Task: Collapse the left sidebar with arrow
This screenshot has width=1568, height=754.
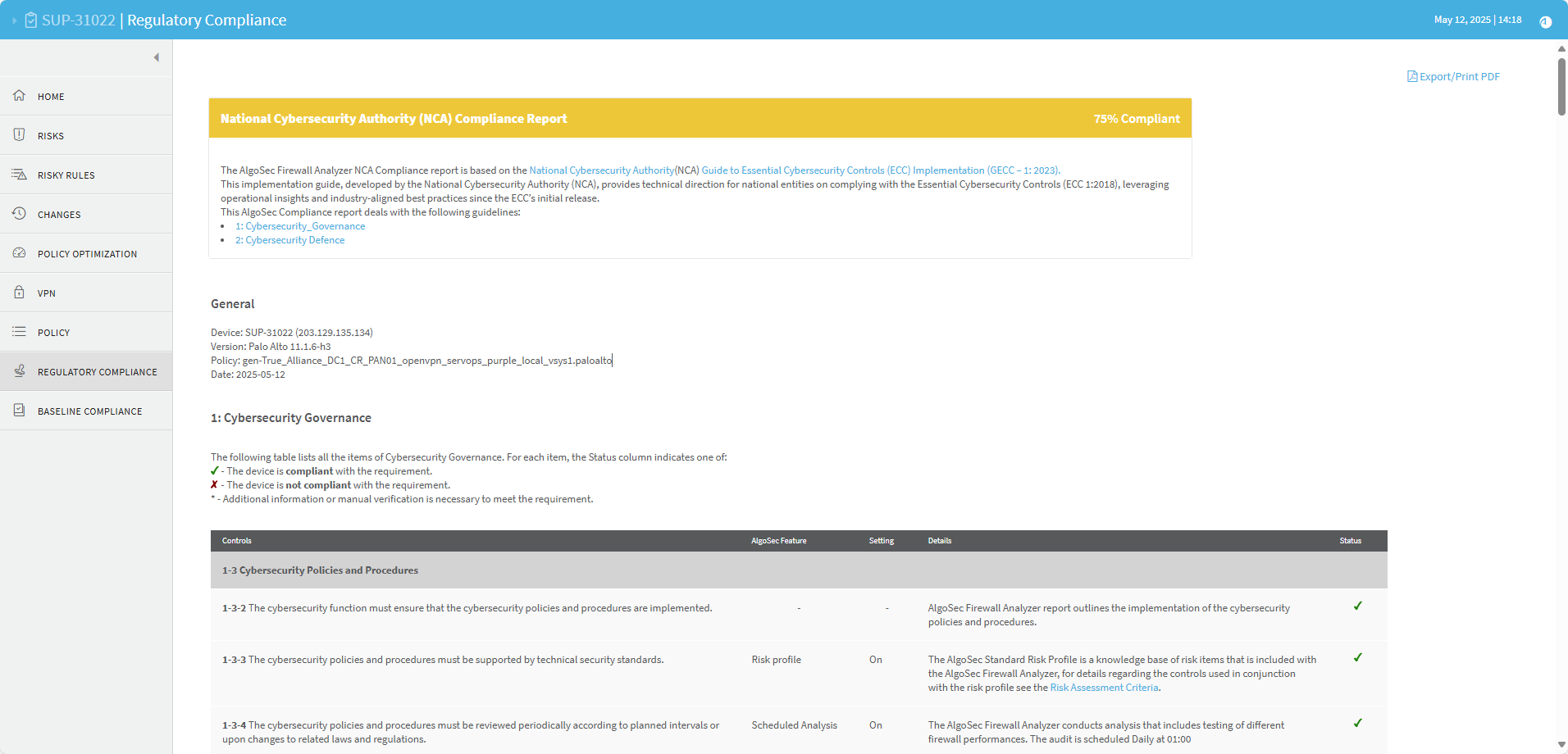Action: 156,57
